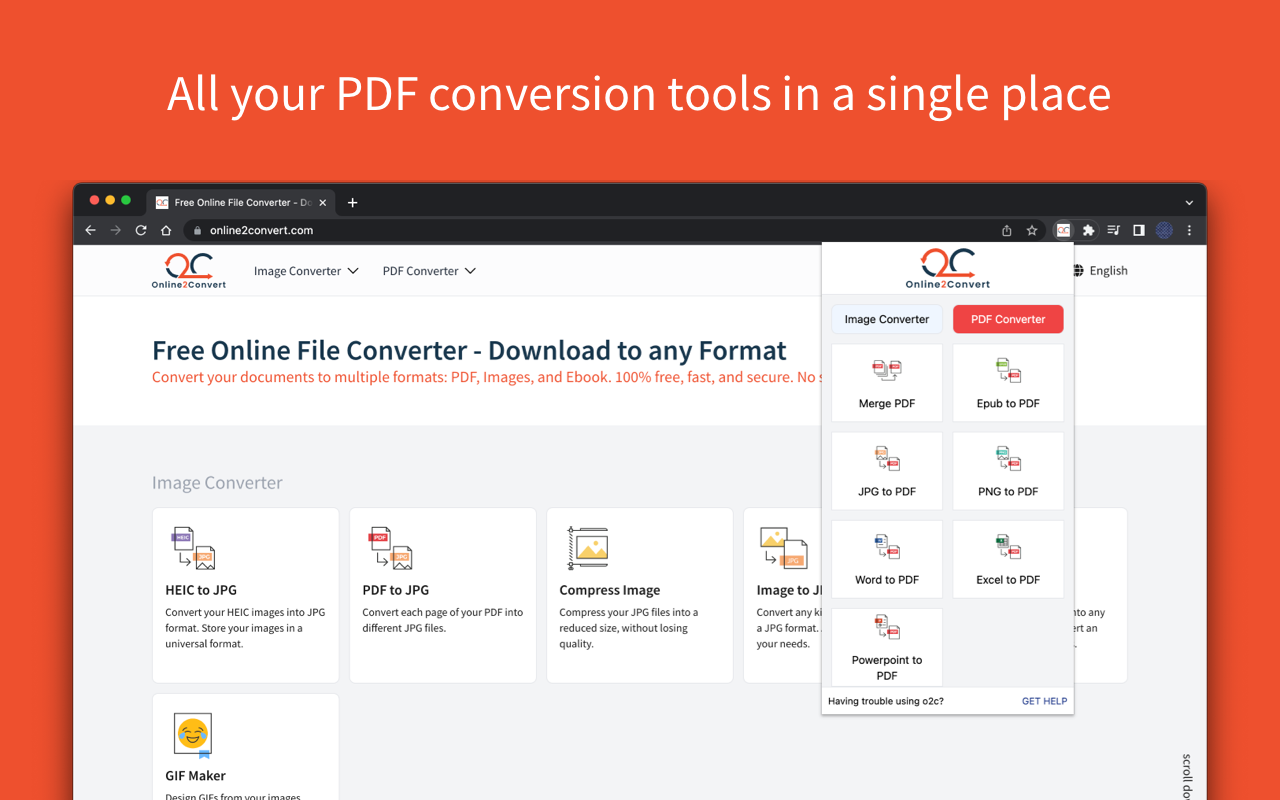Open the JPG to PDF tool
Image resolution: width=1280 pixels, height=800 pixels.
tap(887, 471)
